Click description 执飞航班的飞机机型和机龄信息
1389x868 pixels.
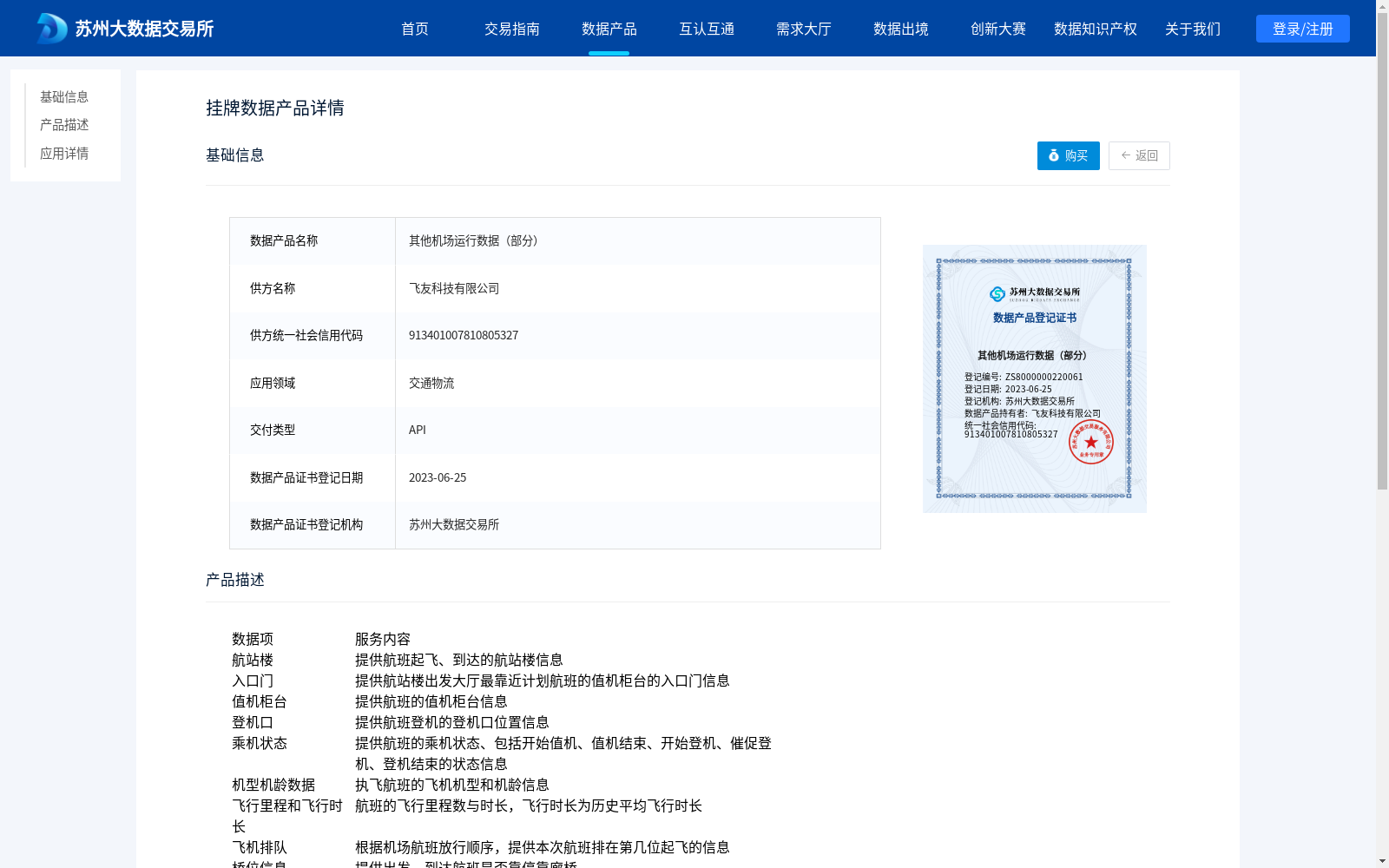(x=452, y=785)
